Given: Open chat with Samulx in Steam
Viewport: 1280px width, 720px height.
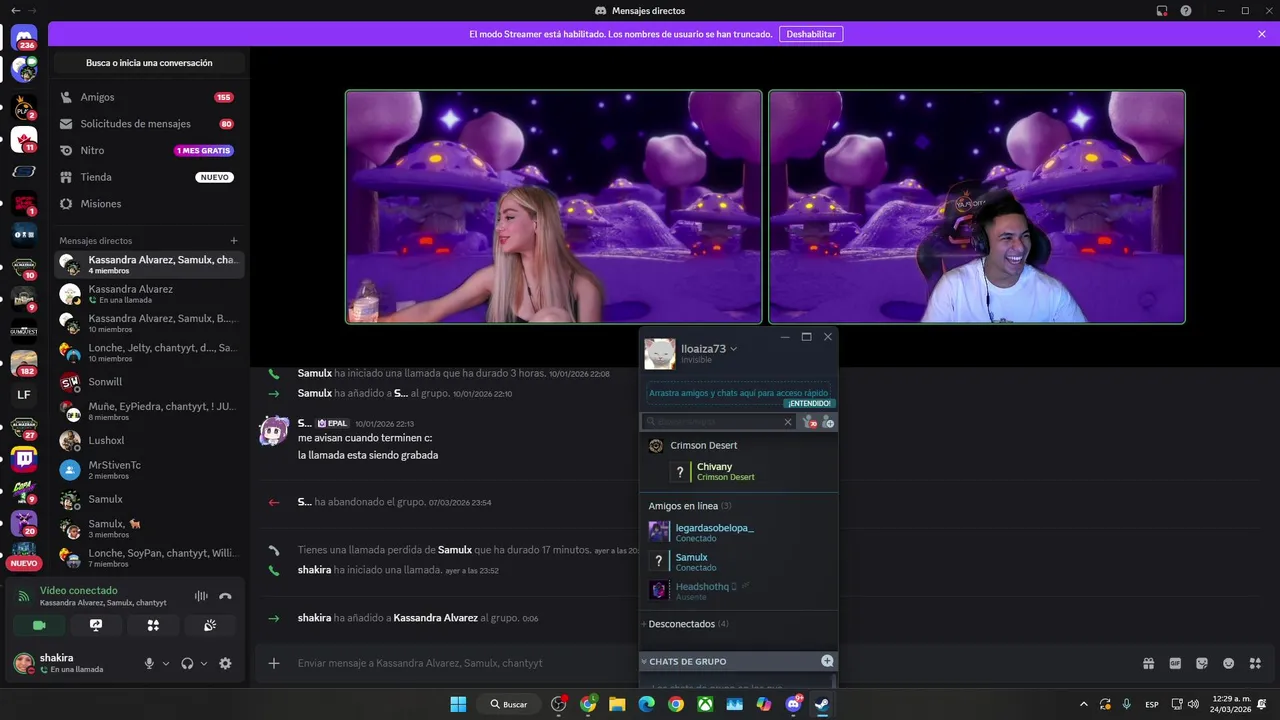Looking at the screenshot, I should click(738, 562).
